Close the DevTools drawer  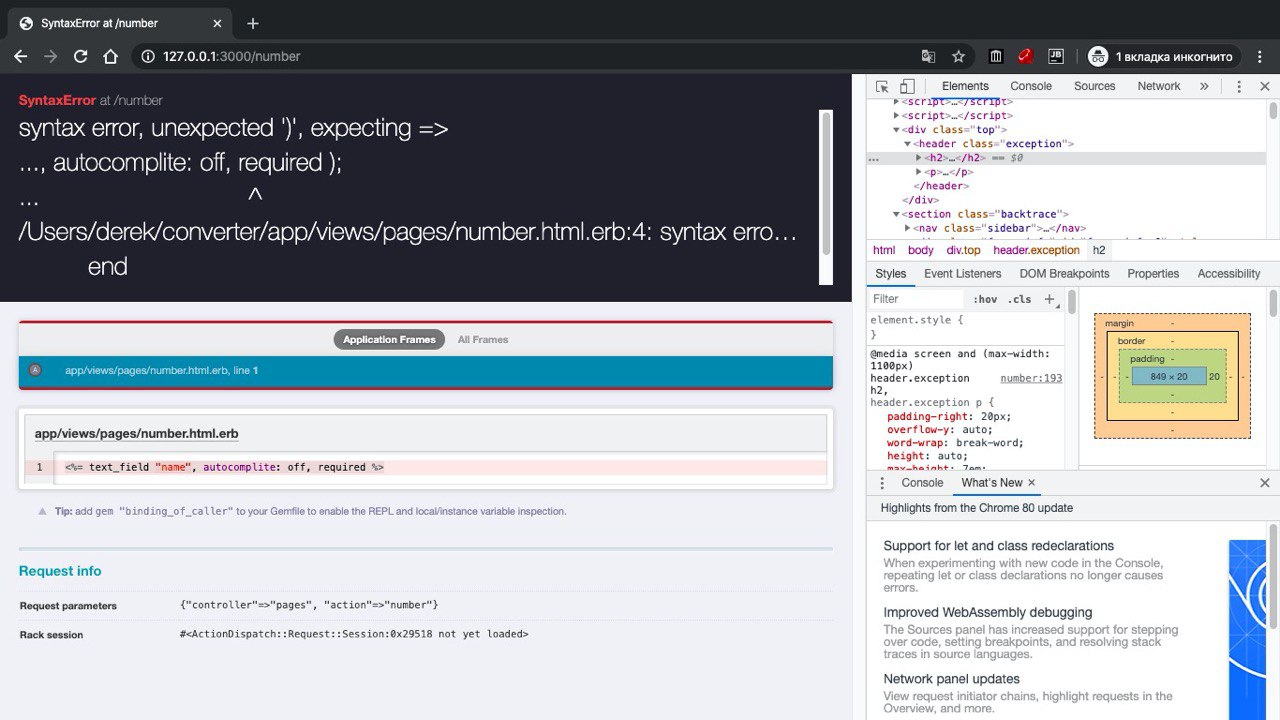click(x=1265, y=483)
